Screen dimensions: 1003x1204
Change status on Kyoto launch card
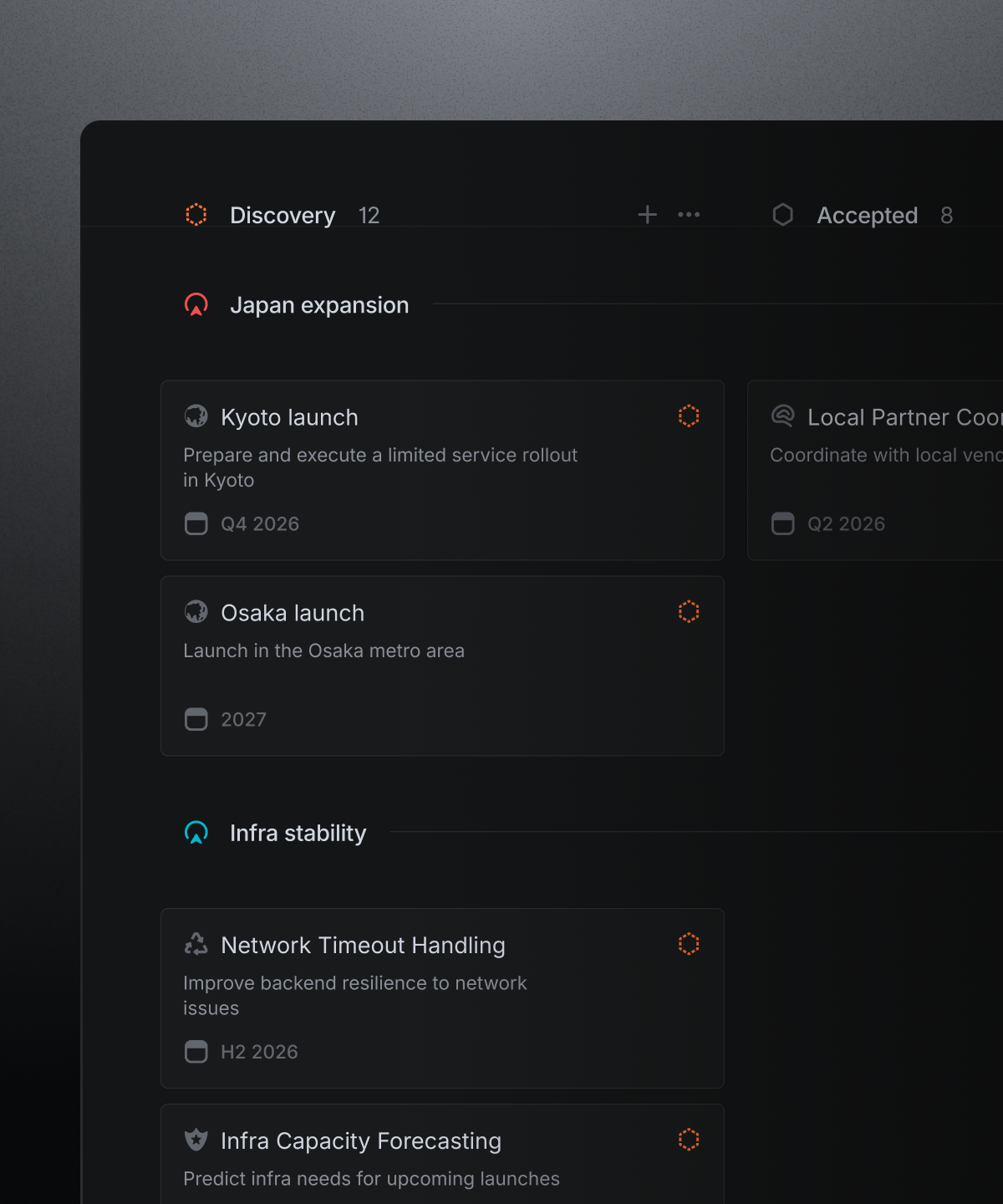[x=689, y=416]
